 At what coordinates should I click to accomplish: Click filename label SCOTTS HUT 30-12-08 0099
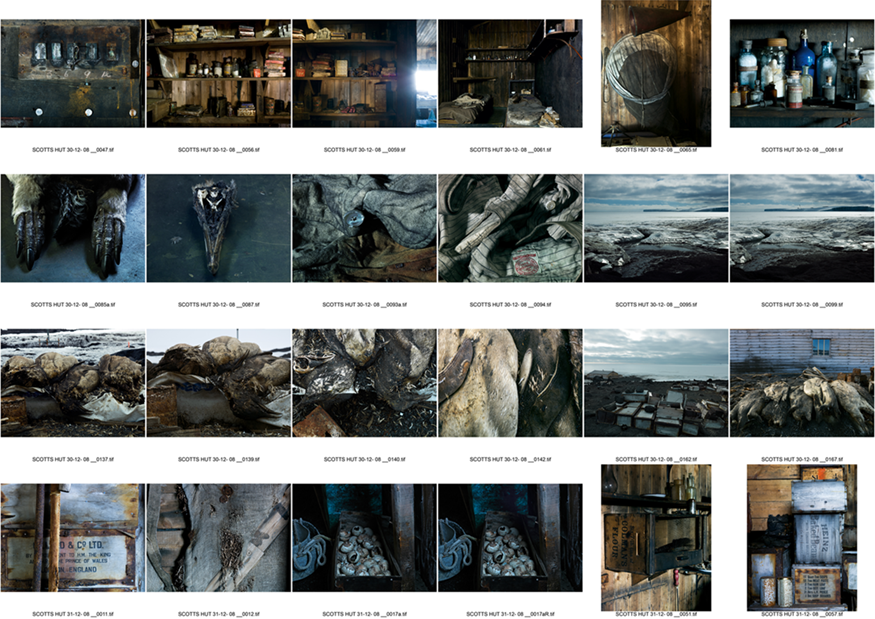[802, 305]
